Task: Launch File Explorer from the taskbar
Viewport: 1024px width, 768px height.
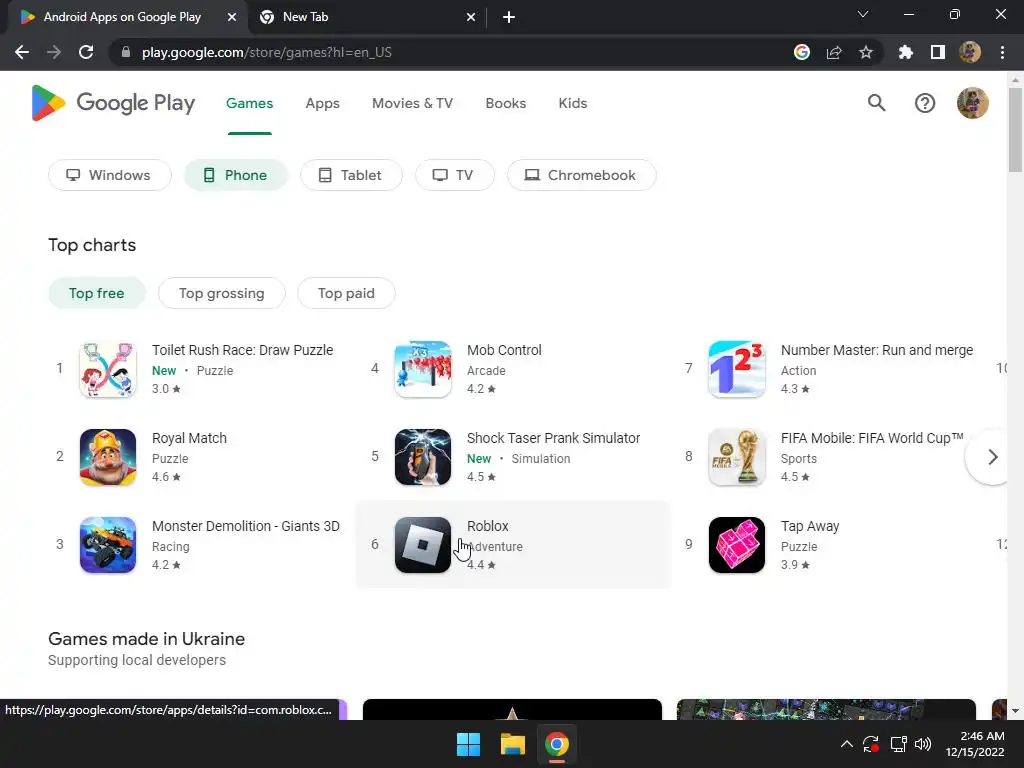Action: [x=513, y=744]
